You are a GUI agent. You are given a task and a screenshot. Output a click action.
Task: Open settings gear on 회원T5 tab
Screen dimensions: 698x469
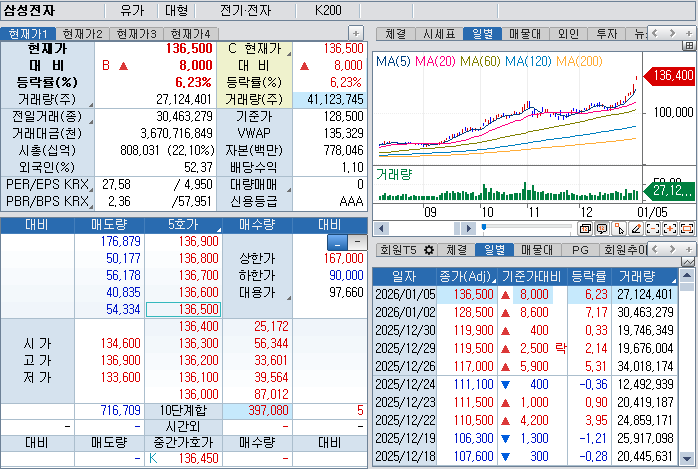coord(429,250)
